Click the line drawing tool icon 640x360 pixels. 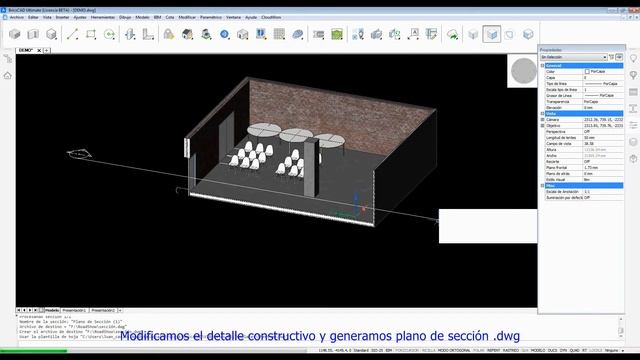[72, 34]
